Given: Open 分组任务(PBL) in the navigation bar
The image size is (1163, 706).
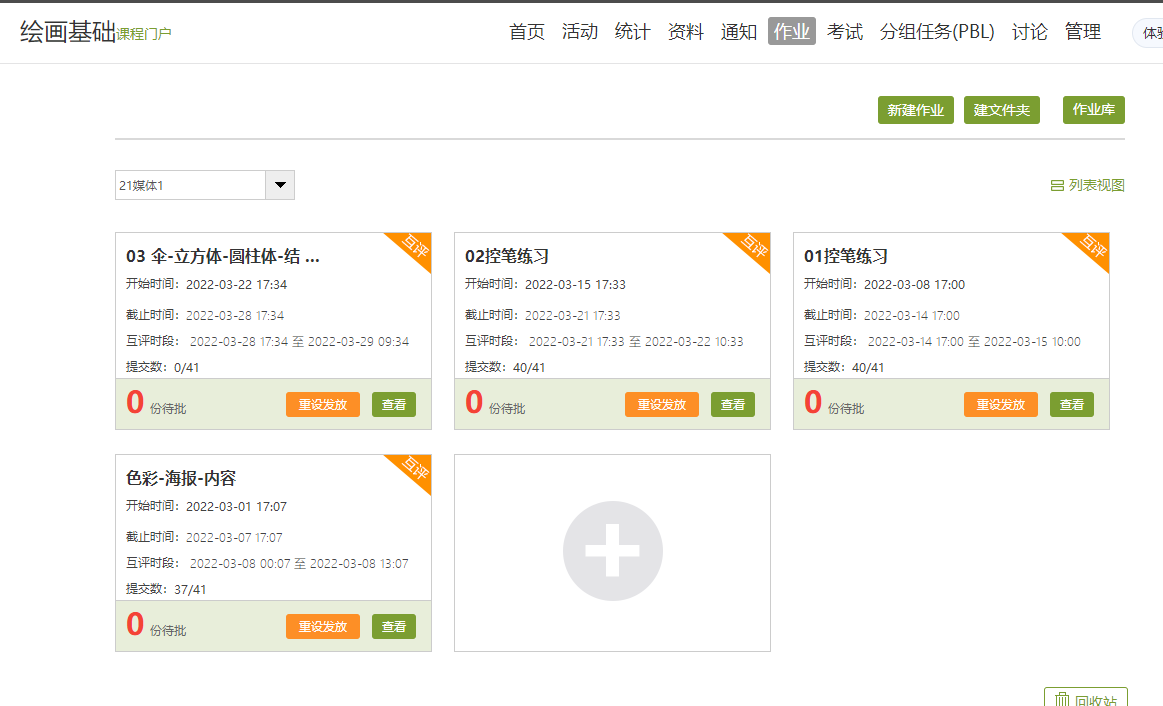Looking at the screenshot, I should tap(937, 32).
